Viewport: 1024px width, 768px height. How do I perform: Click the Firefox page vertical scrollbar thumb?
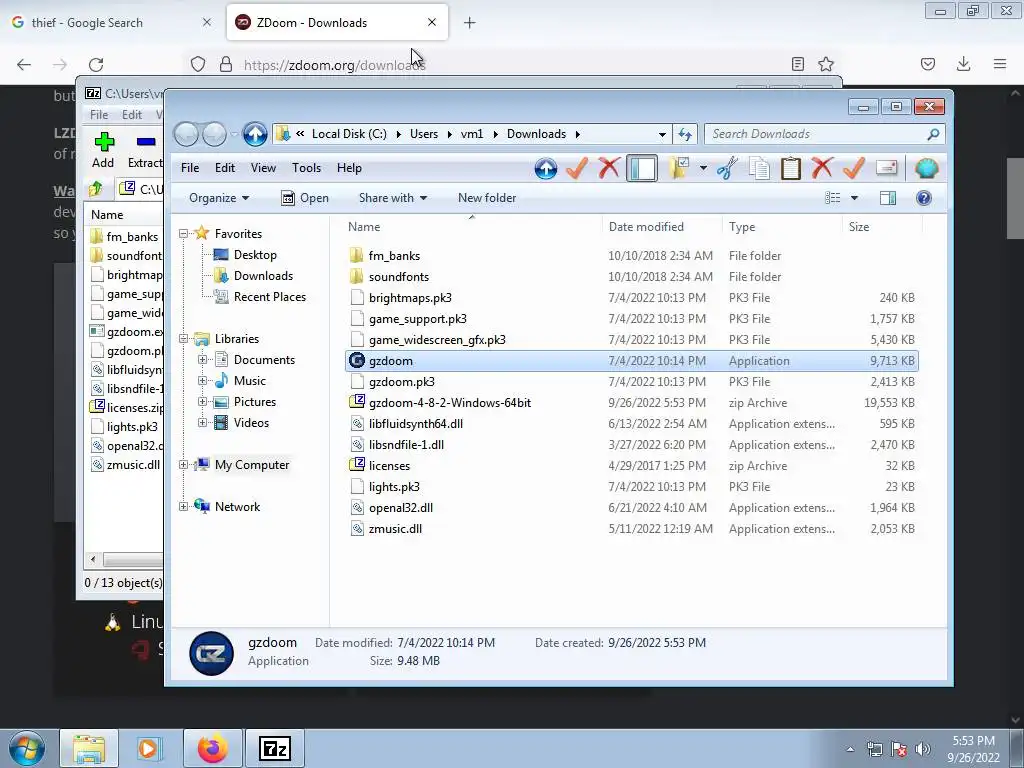1014,198
